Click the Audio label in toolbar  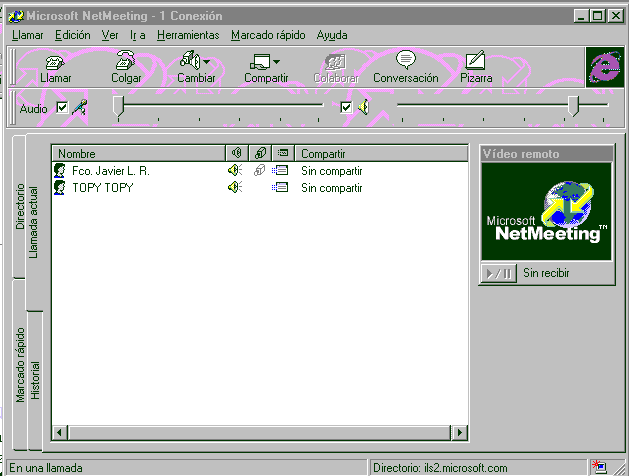(33, 109)
